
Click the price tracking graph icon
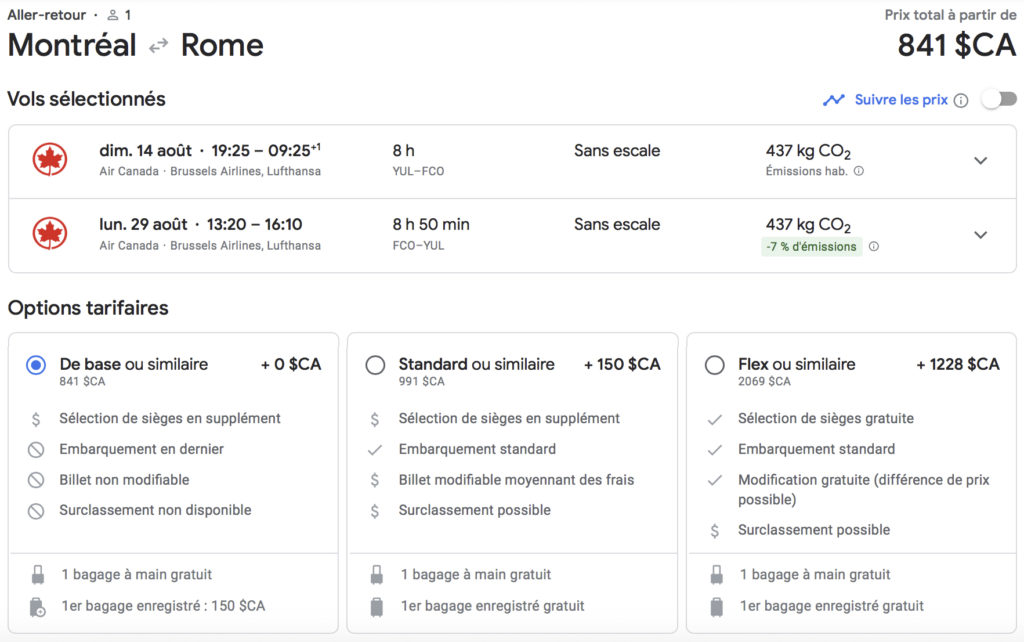(x=833, y=100)
